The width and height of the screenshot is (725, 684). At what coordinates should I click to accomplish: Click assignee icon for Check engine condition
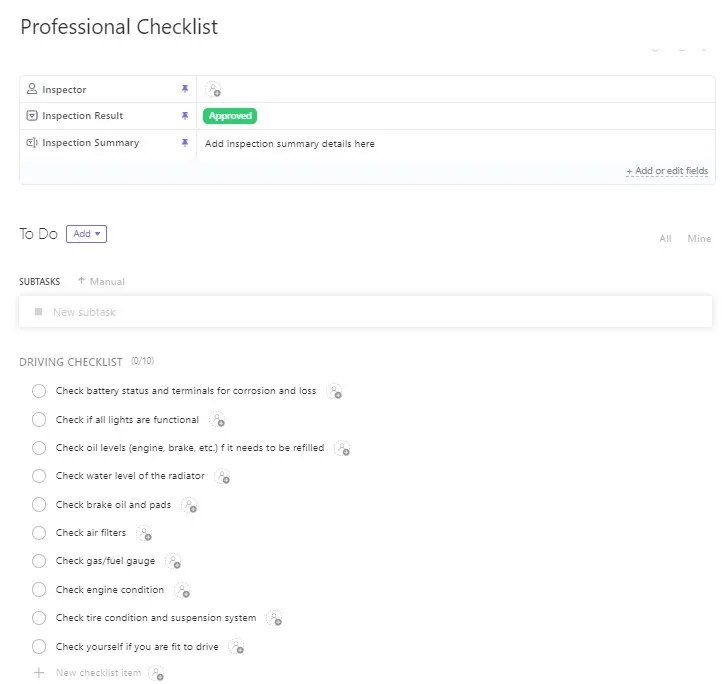[x=182, y=590]
